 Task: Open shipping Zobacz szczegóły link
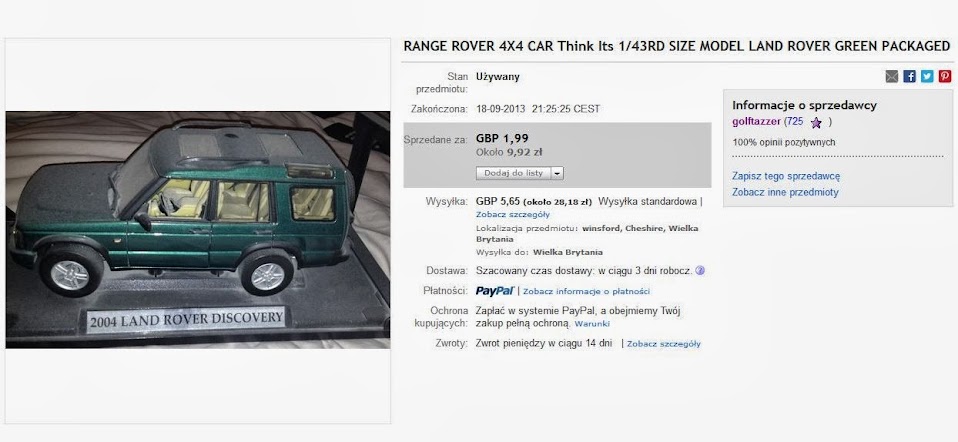[513, 215]
